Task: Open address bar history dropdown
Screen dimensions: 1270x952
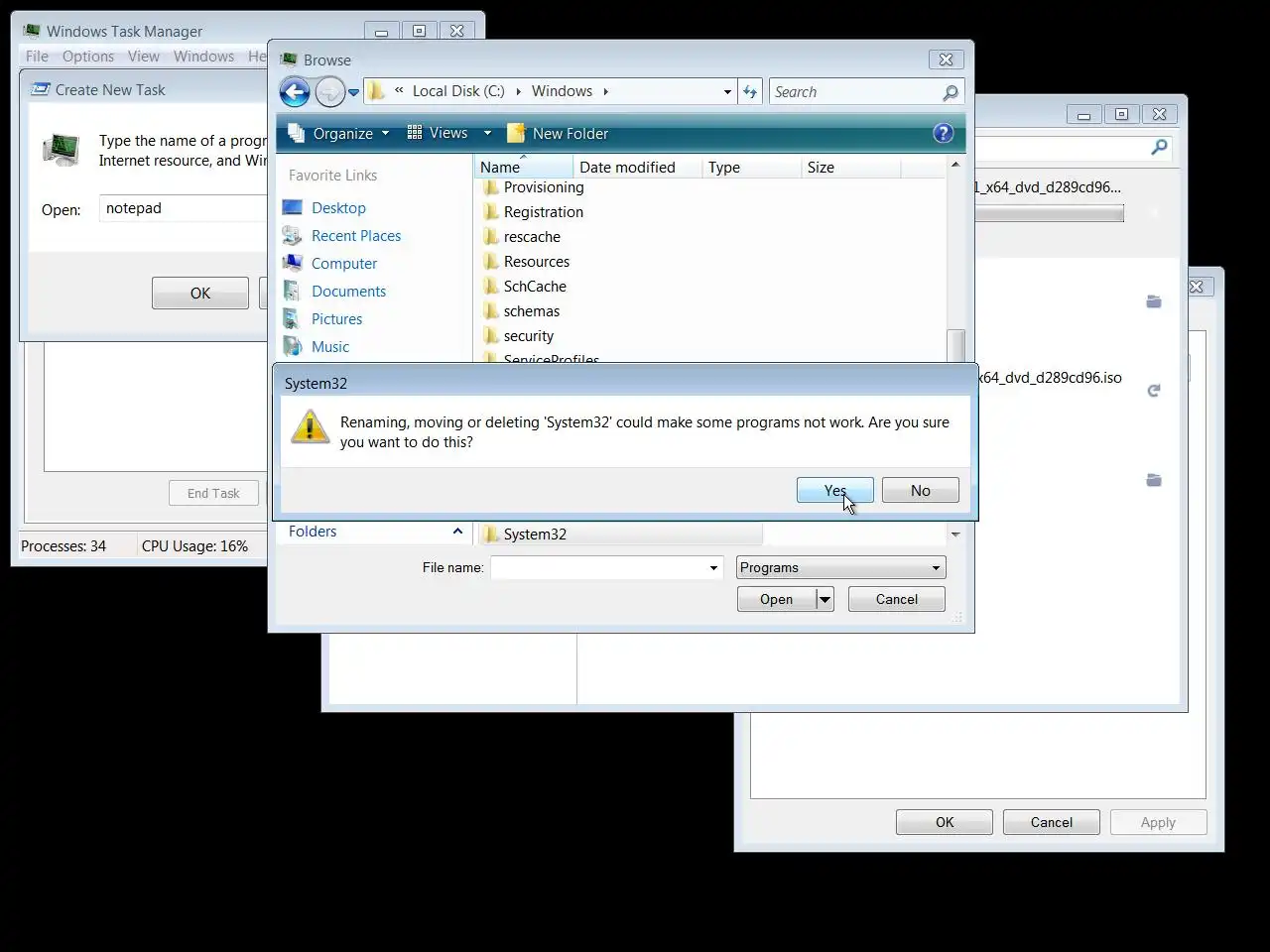Action: tap(727, 92)
